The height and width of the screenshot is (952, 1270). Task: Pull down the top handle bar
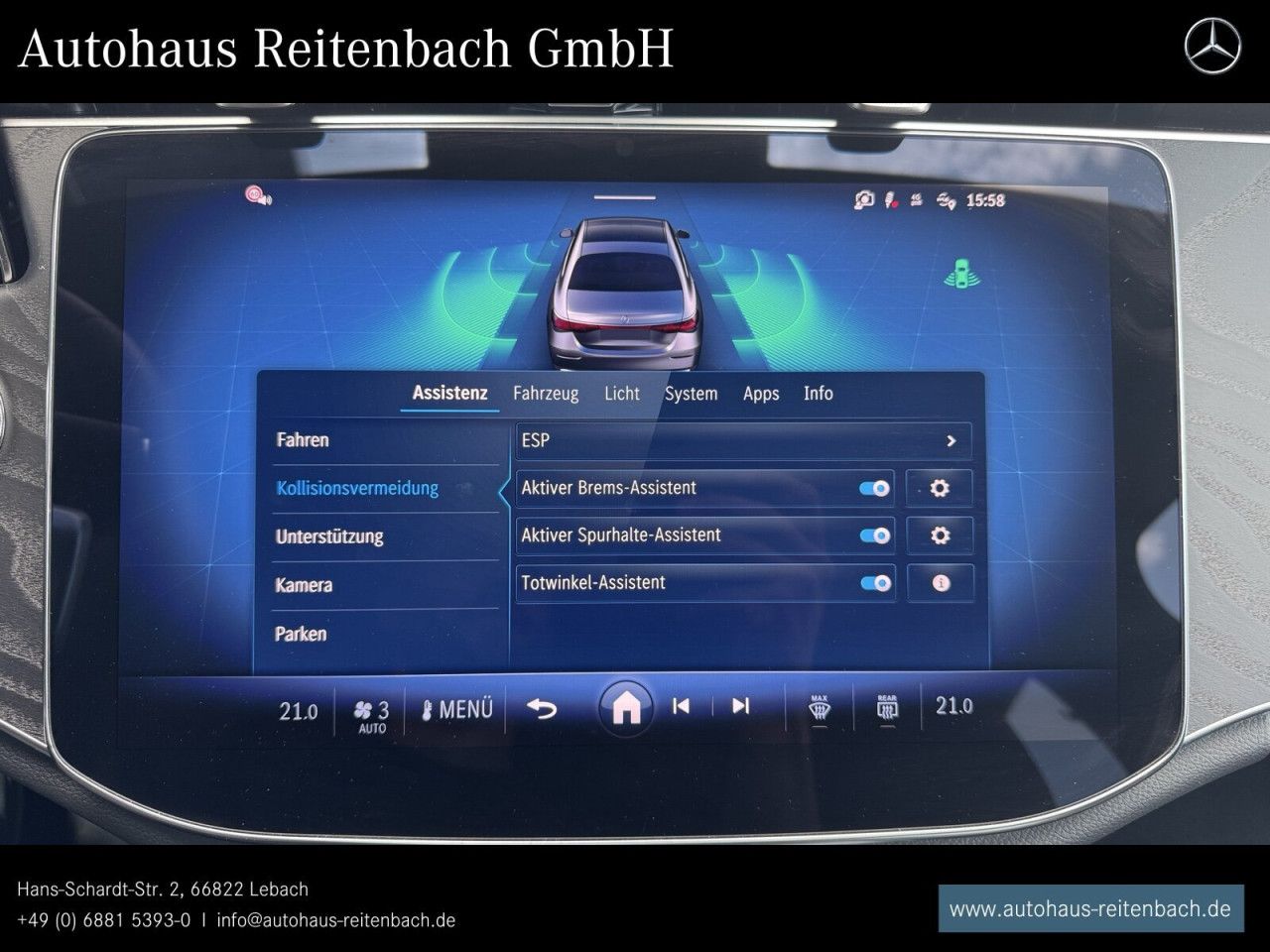pos(624,197)
